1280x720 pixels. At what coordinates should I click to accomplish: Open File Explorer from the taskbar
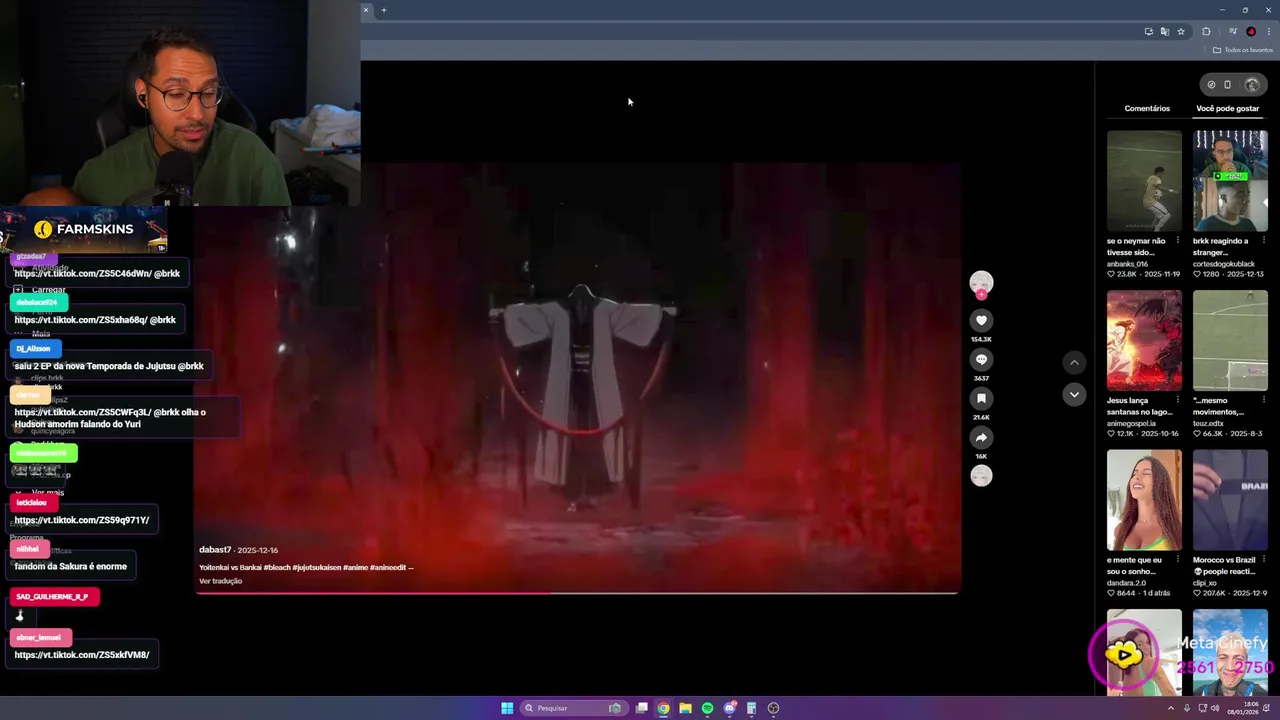coord(685,708)
